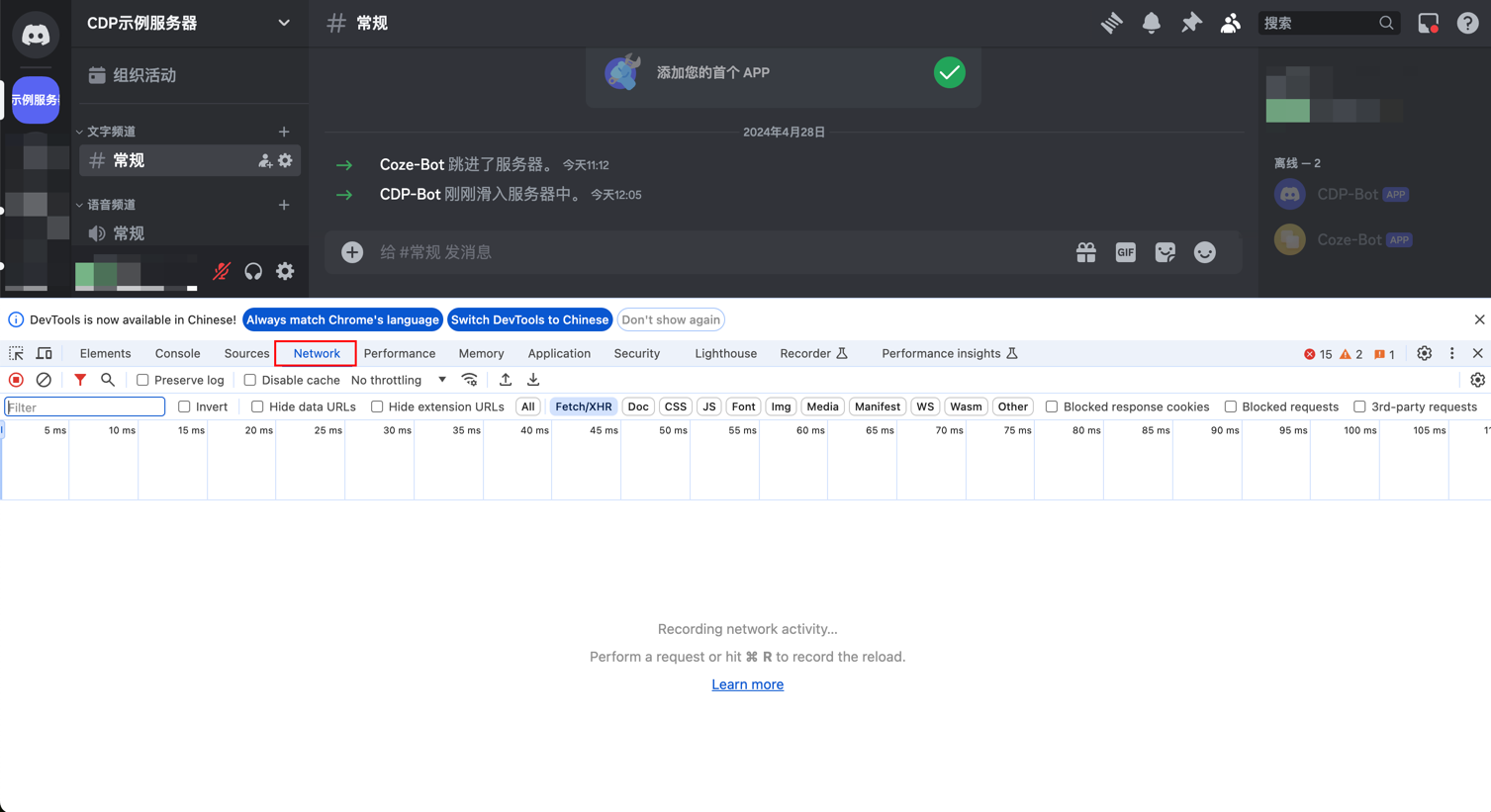Viewport: 1491px width, 812px height.
Task: Check 3rd-party requests checkbox
Action: click(x=1360, y=406)
